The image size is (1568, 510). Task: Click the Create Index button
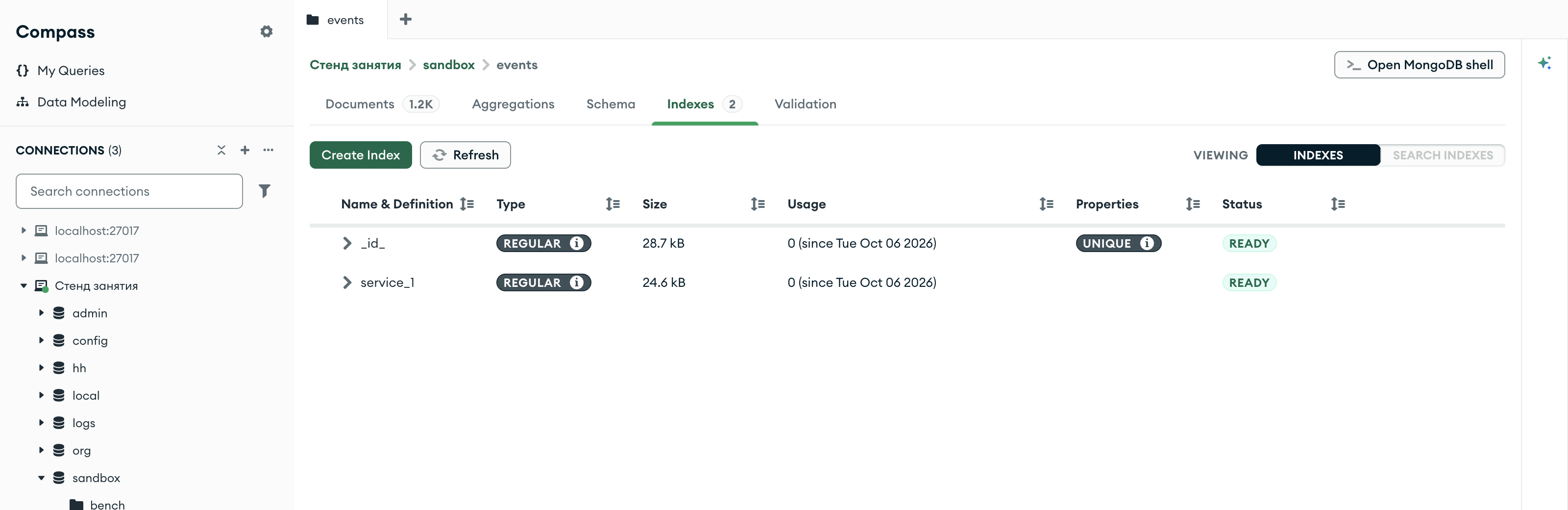pyautogui.click(x=360, y=155)
